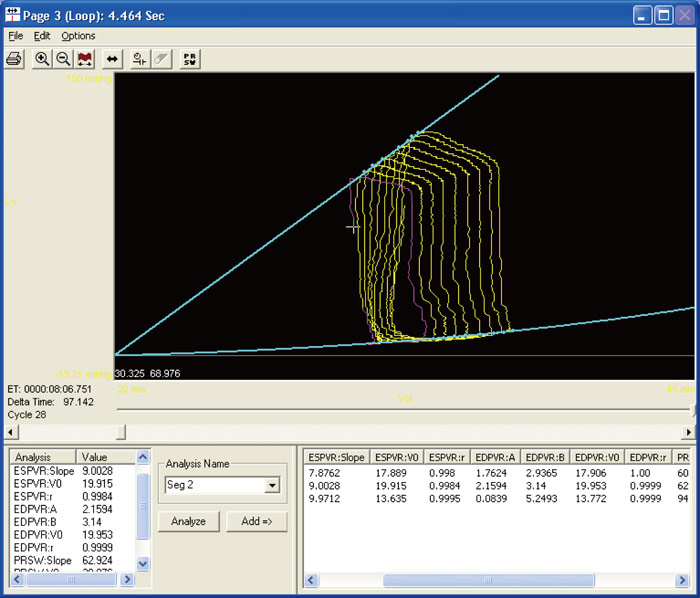The width and height of the screenshot is (700, 598).
Task: Click the Value column header
Action: (106, 457)
